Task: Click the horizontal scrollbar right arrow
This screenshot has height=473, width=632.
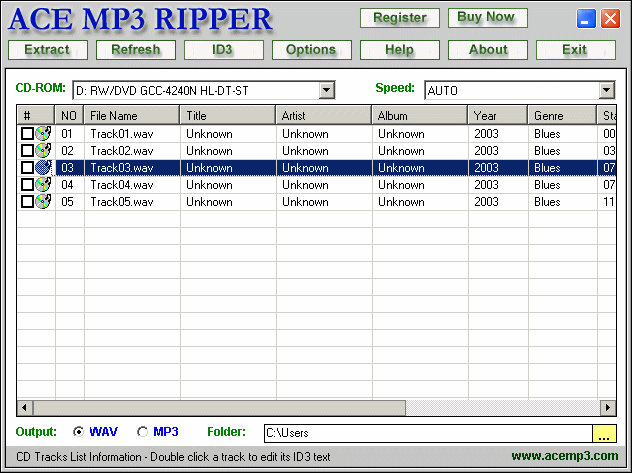Action: (608, 407)
